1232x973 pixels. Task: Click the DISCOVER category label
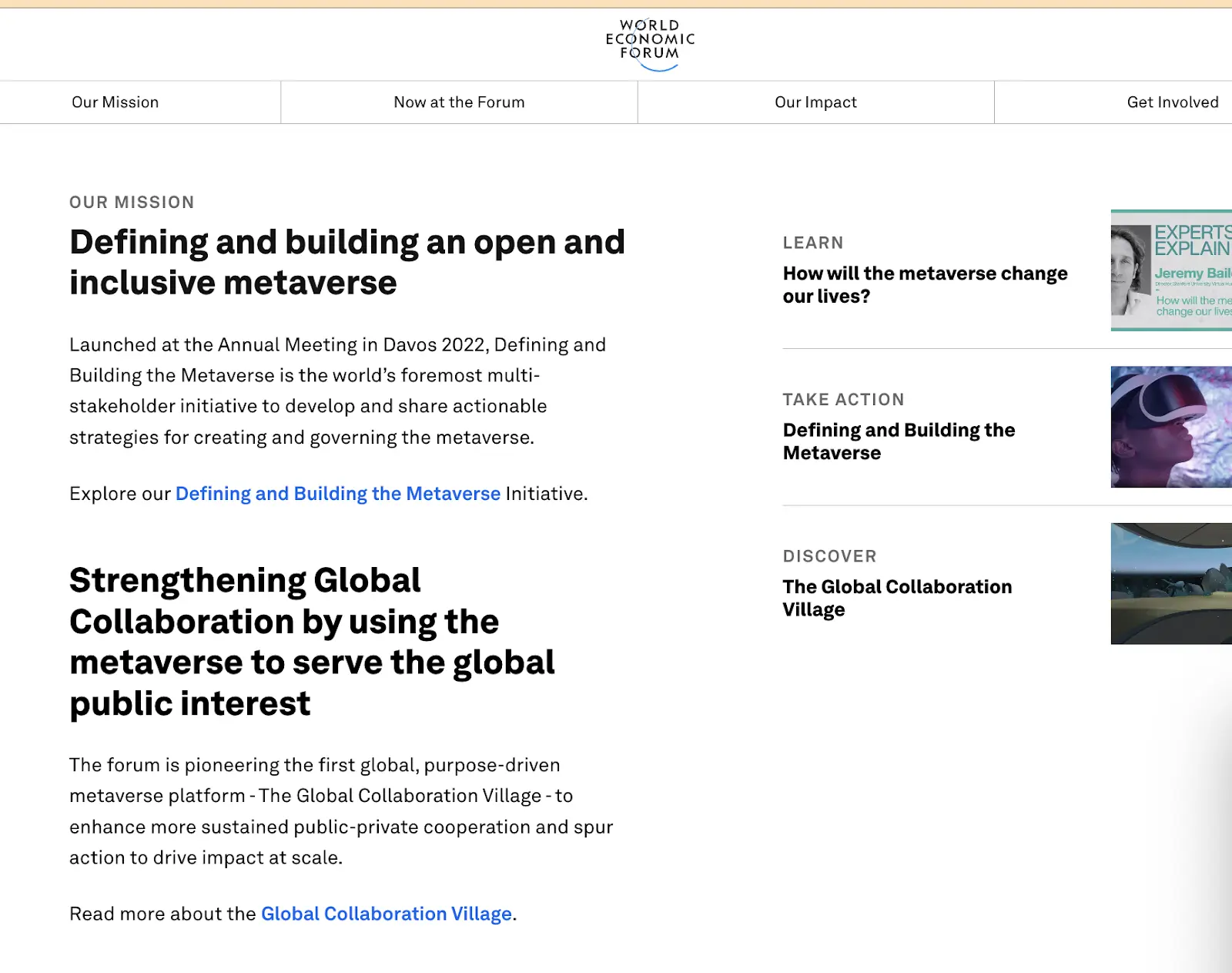(x=829, y=556)
